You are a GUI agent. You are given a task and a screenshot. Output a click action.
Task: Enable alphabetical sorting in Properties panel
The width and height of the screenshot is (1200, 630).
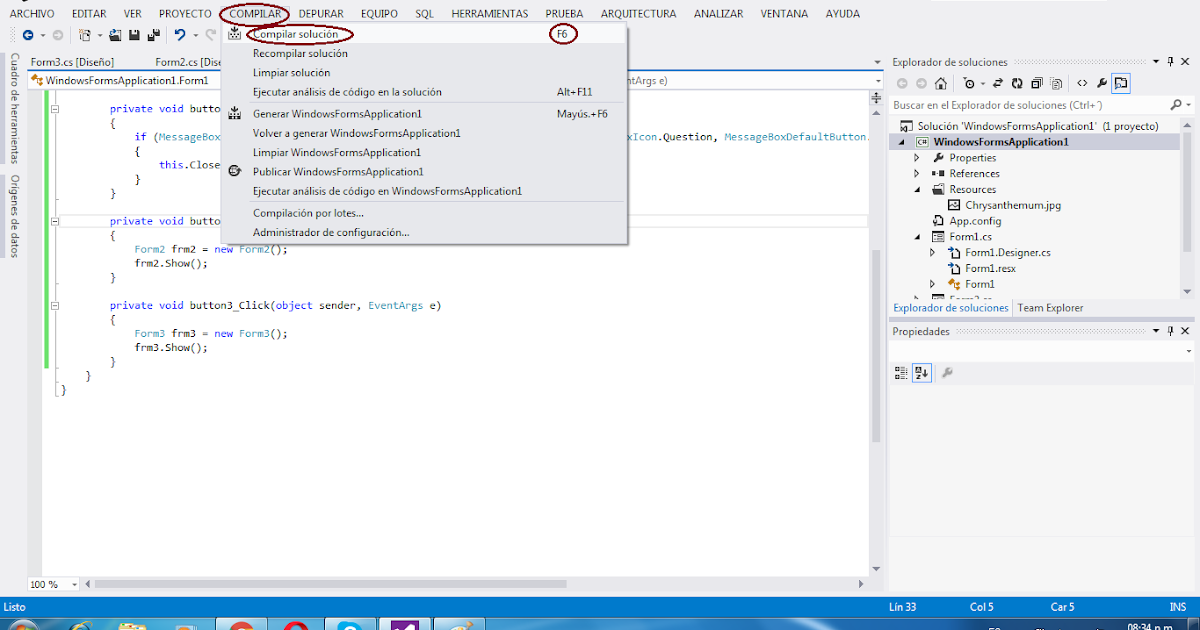pos(920,372)
